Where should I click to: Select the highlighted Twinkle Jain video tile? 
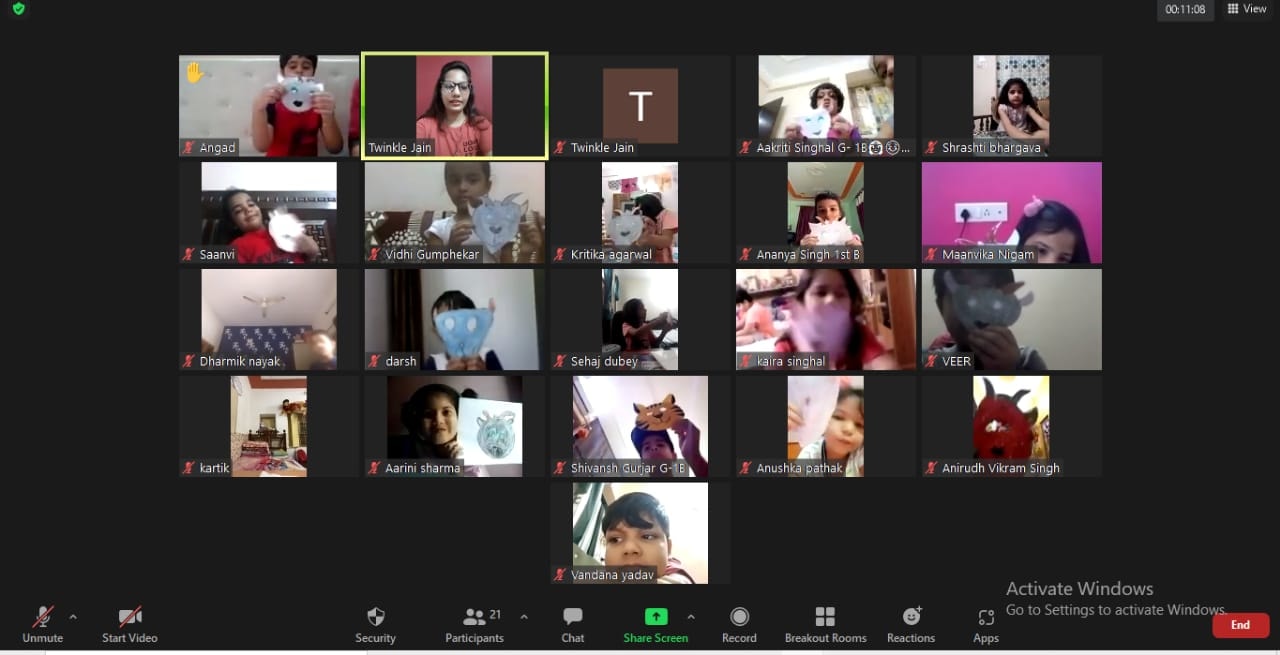(x=455, y=106)
